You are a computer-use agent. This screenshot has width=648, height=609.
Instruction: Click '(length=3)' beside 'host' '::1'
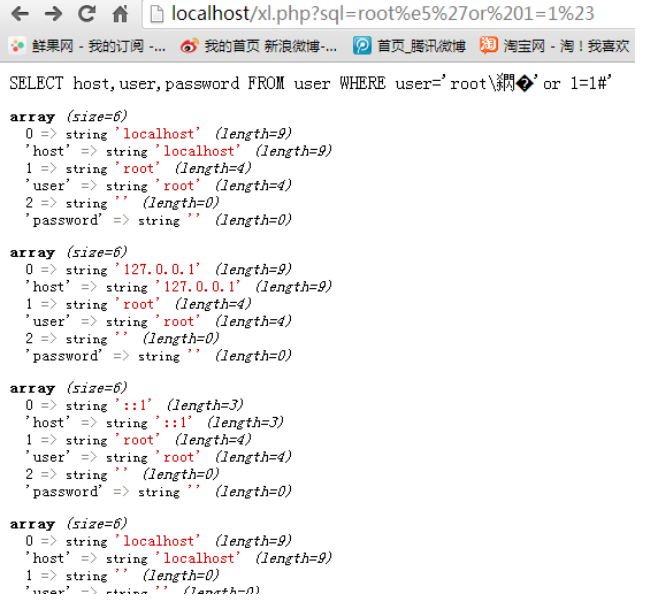(245, 422)
